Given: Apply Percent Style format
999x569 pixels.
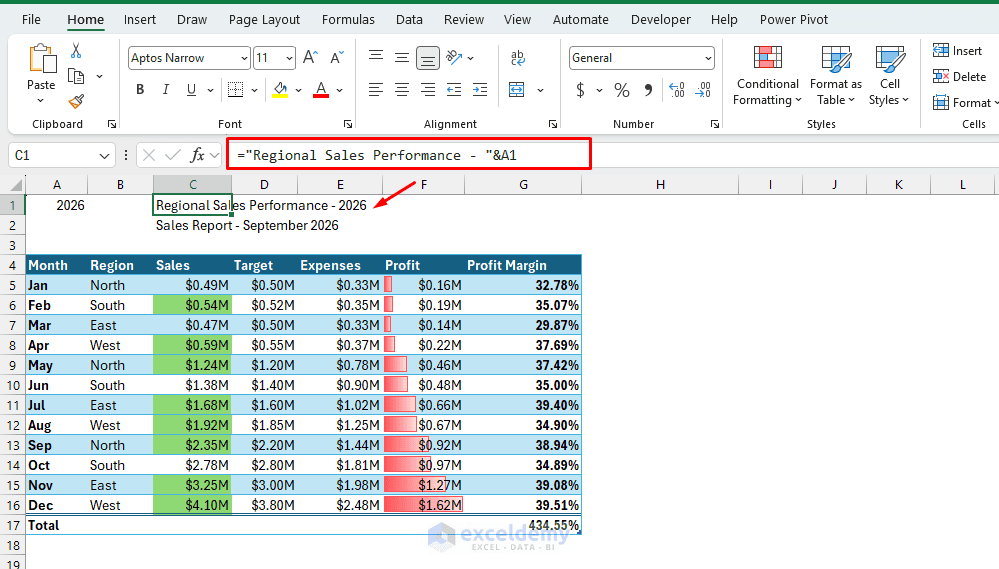Looking at the screenshot, I should 622,90.
